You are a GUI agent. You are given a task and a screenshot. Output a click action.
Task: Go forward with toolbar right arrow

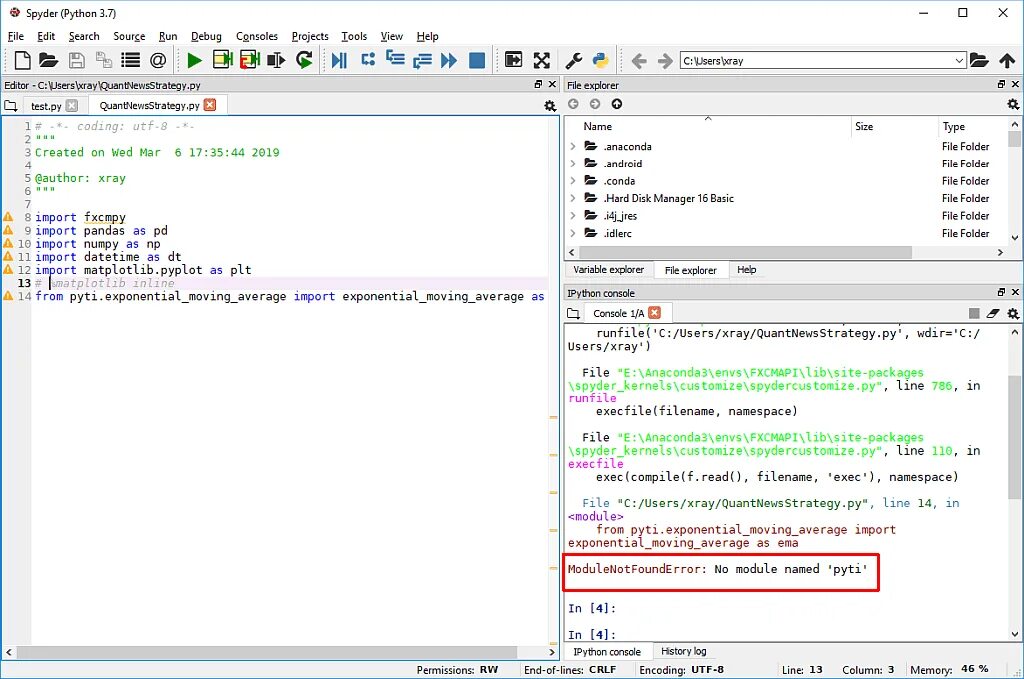pyautogui.click(x=665, y=61)
